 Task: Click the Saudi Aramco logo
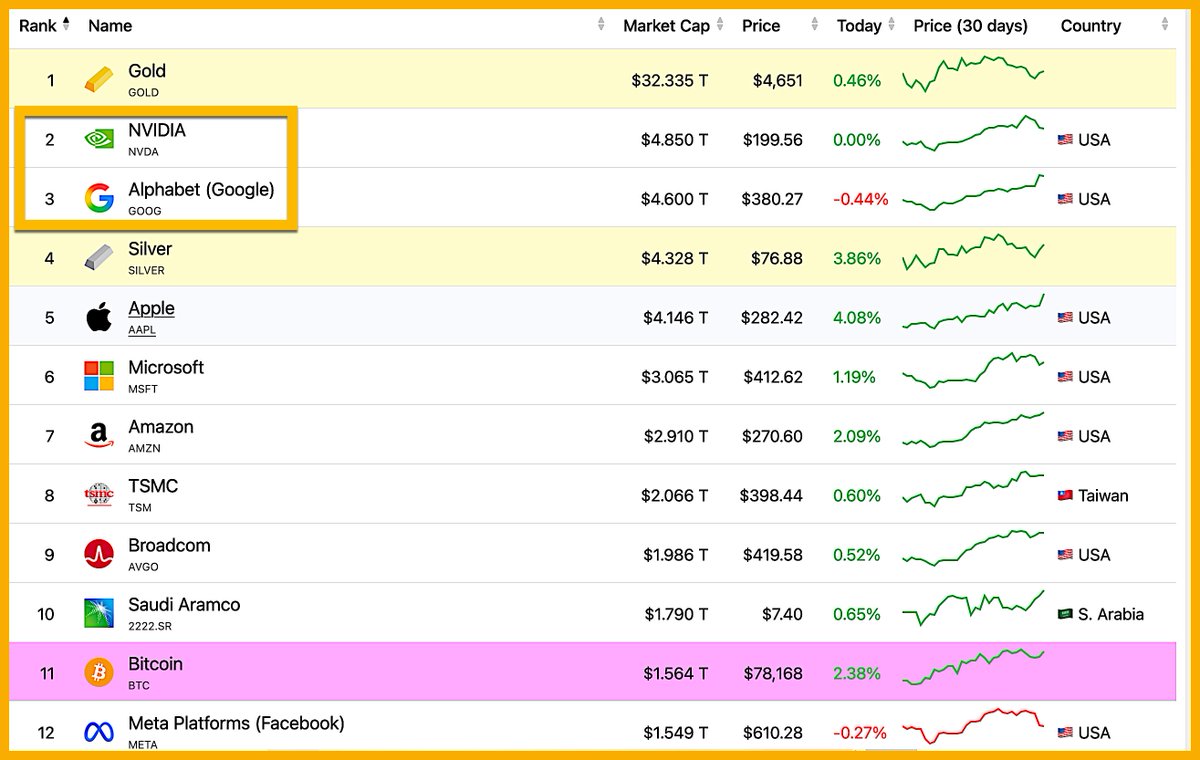(99, 613)
